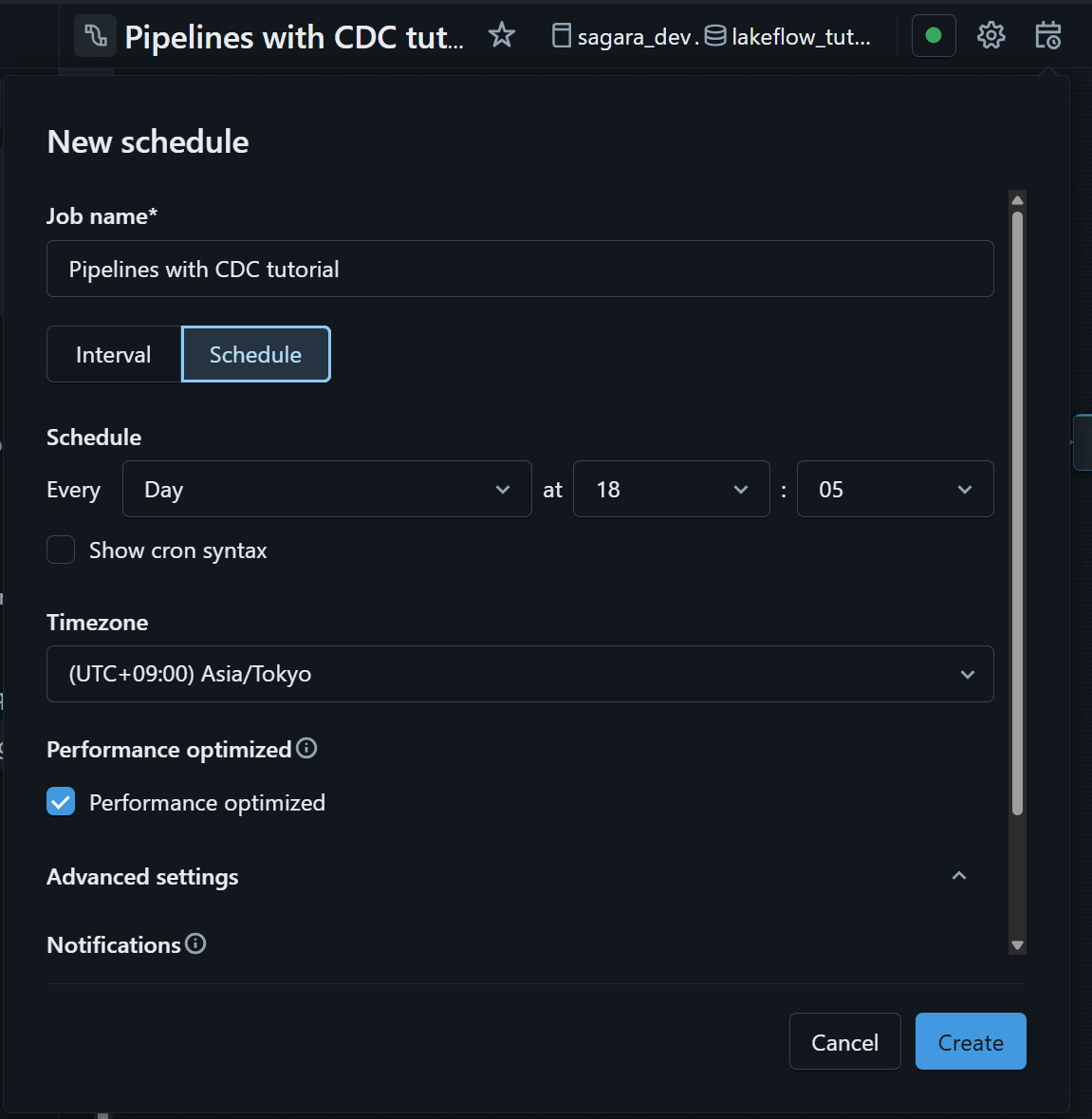Open the pipeline settings gear
This screenshot has width=1092, height=1119.
pos(990,36)
